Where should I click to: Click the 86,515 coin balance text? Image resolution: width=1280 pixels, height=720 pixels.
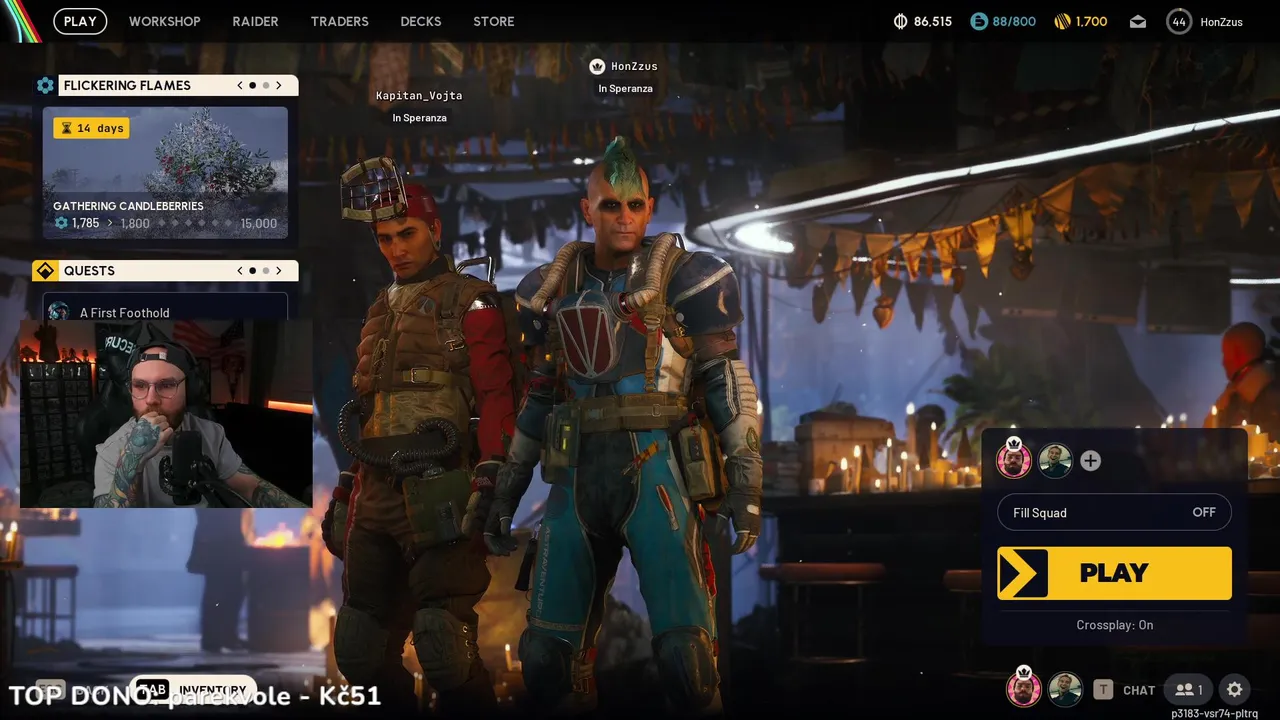[x=933, y=21]
